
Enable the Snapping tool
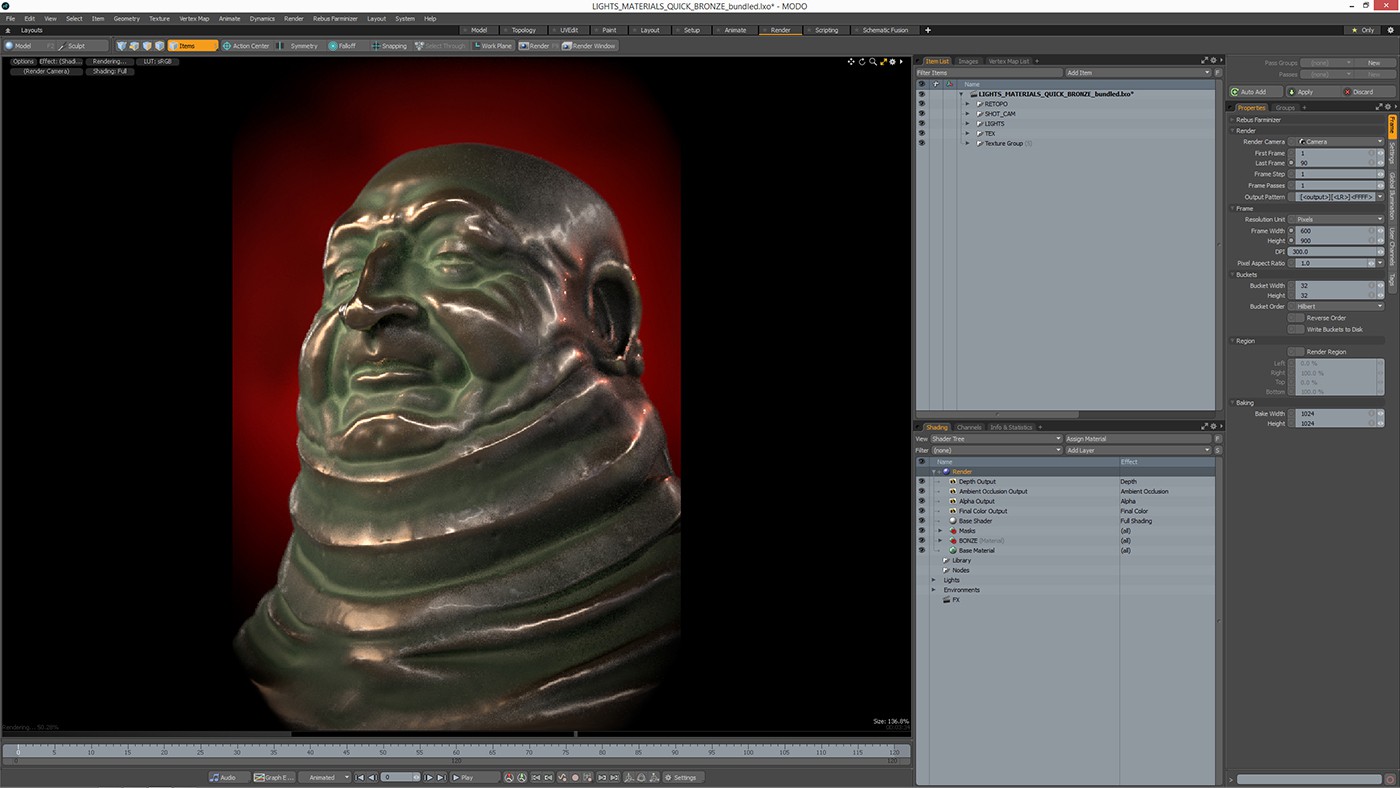pos(390,46)
